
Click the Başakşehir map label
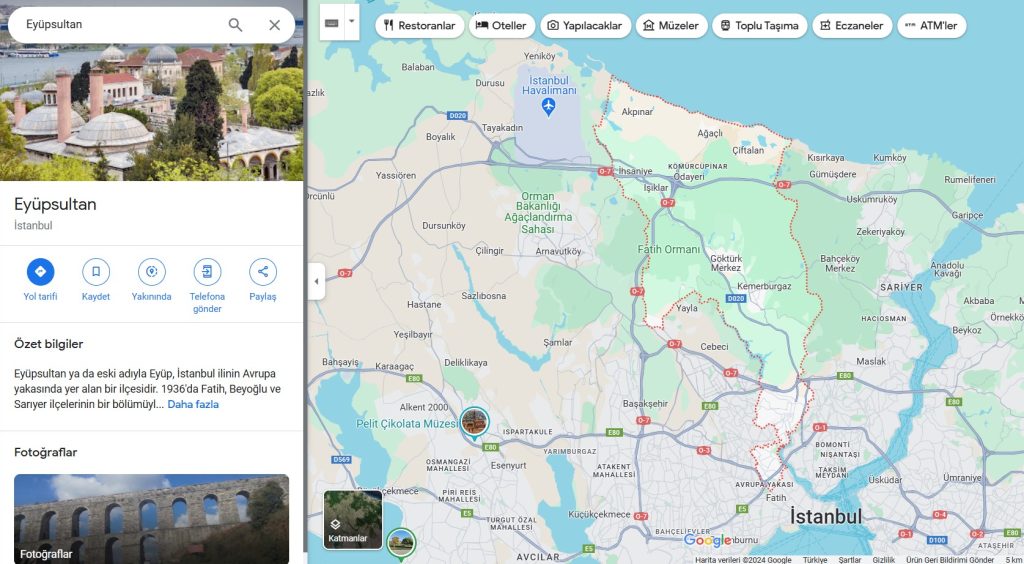click(x=645, y=404)
